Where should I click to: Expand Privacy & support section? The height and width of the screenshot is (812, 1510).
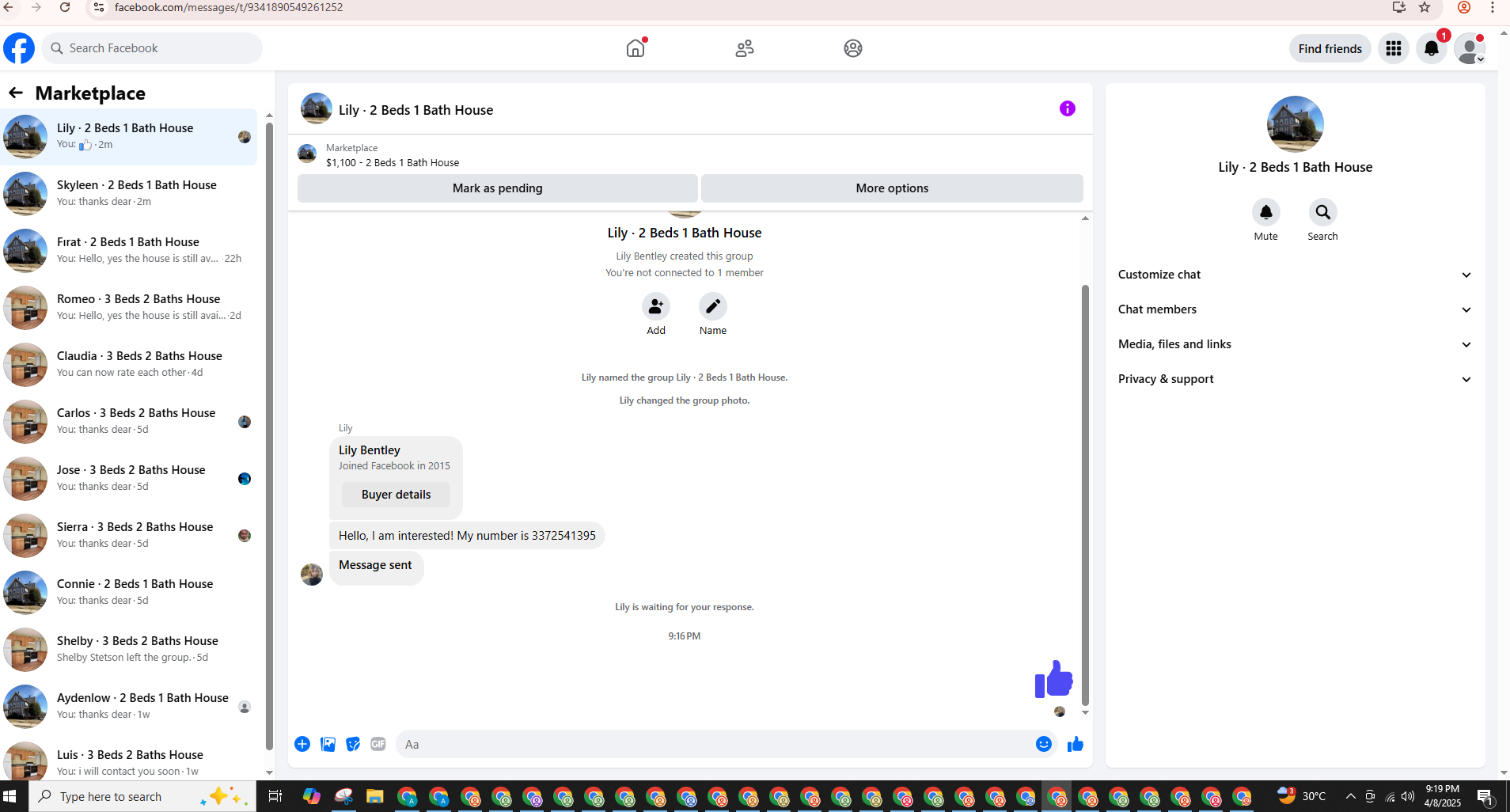click(x=1295, y=379)
